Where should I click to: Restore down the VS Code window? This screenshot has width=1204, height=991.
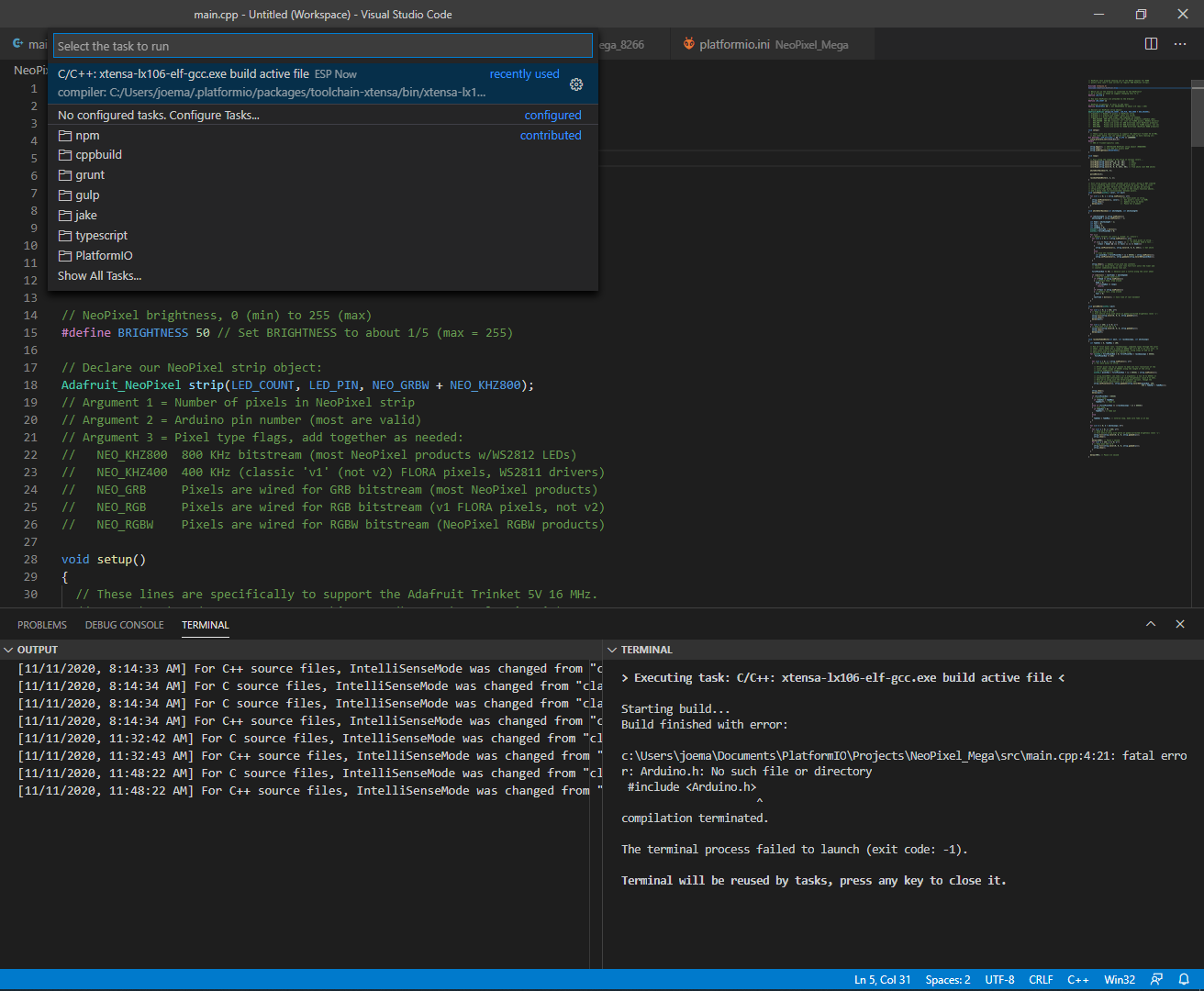(x=1141, y=15)
